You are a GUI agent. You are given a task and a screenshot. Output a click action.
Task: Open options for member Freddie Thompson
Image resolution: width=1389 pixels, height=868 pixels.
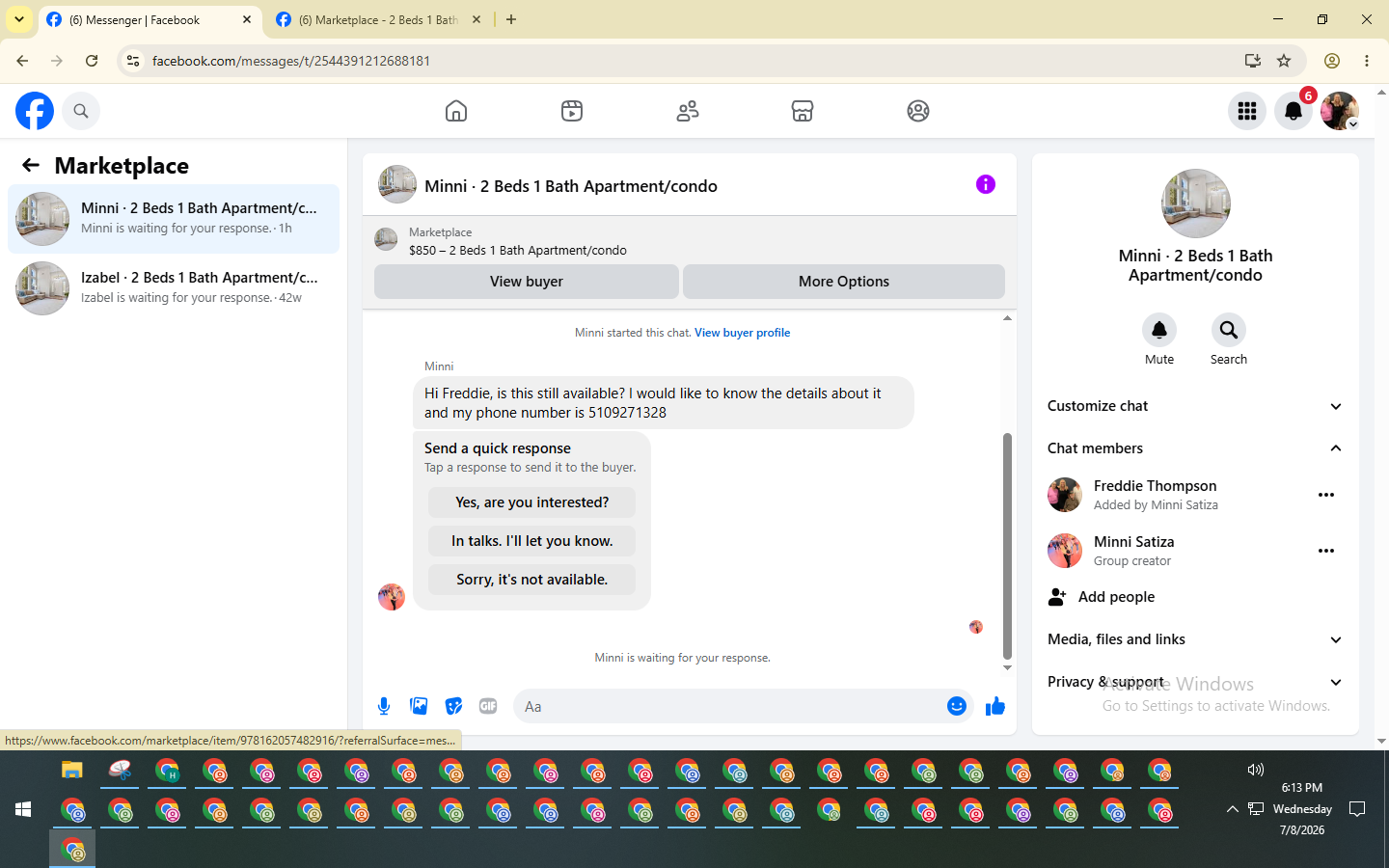pos(1326,495)
